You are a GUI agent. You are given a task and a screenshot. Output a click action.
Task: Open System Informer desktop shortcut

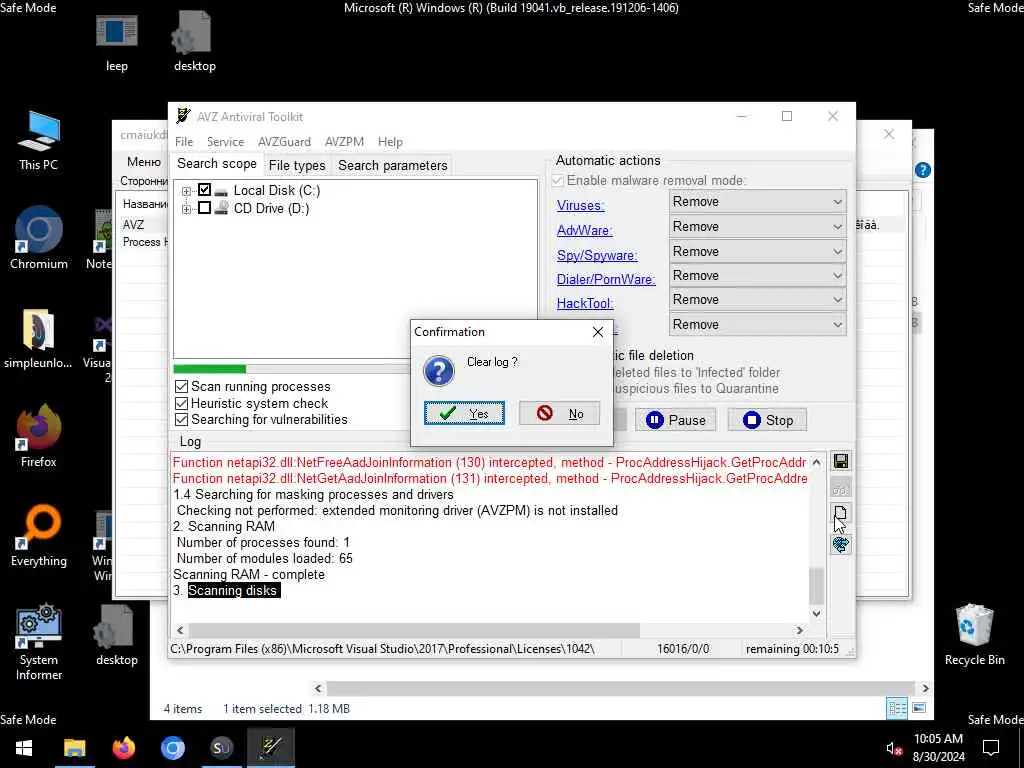tap(39, 642)
